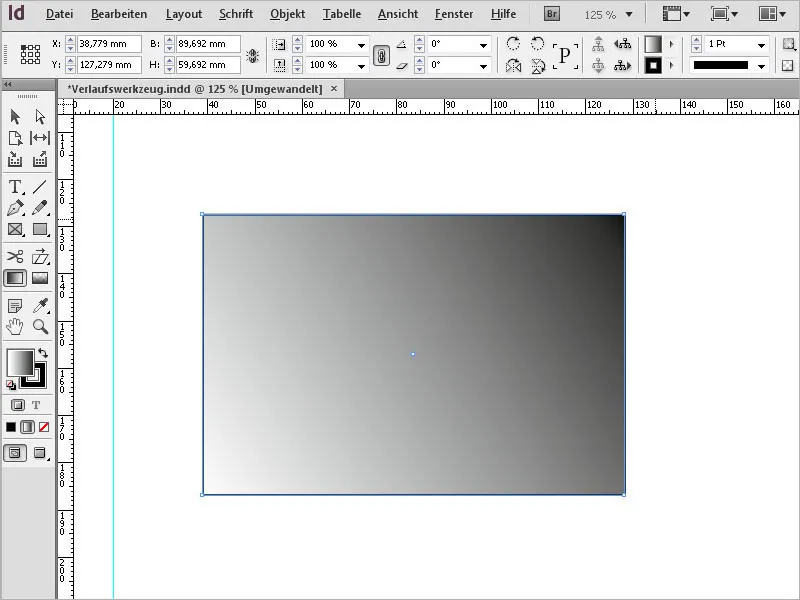Select the Content Collector tool

pos(15,160)
